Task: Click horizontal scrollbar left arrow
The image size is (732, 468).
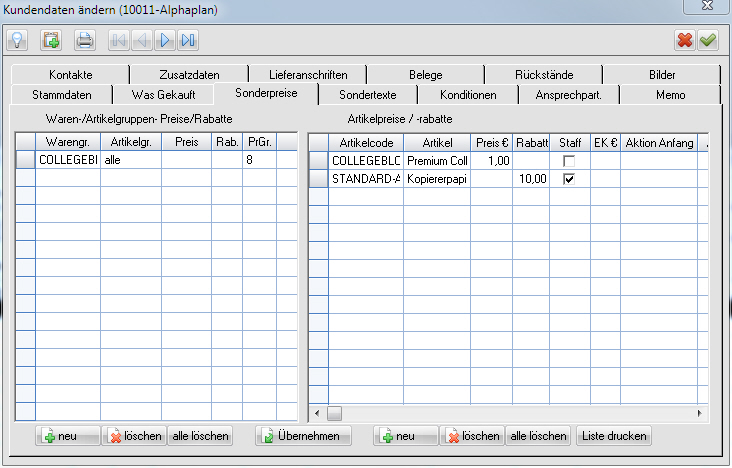Action: [317, 413]
